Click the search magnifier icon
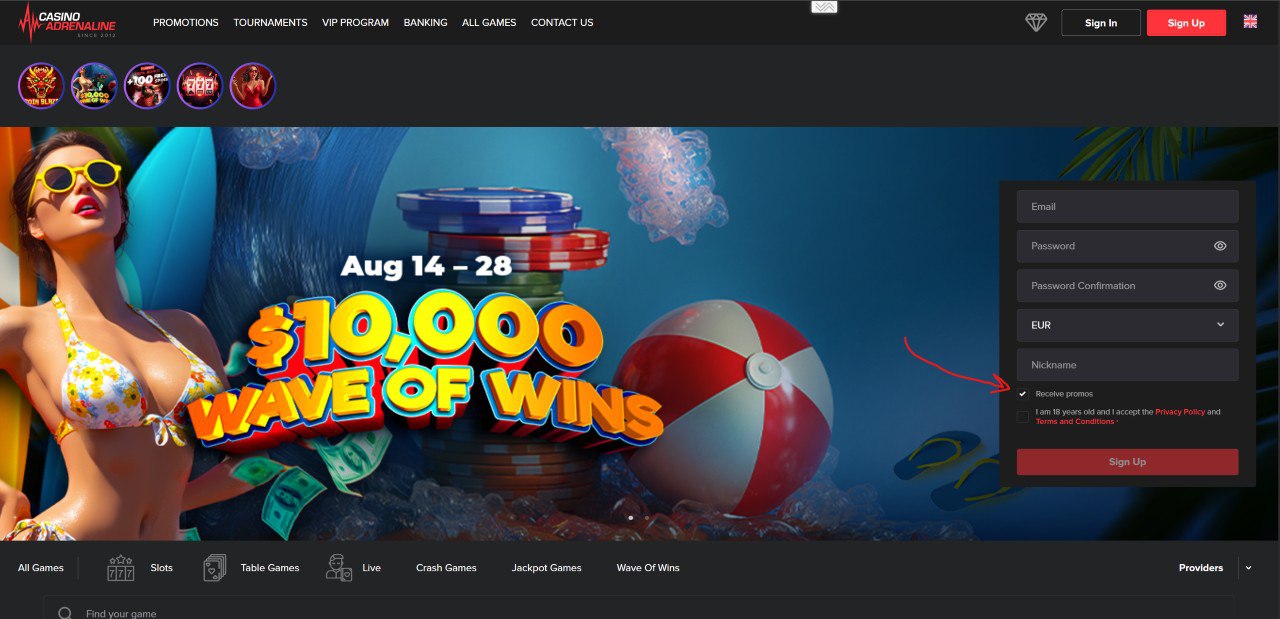 point(65,613)
